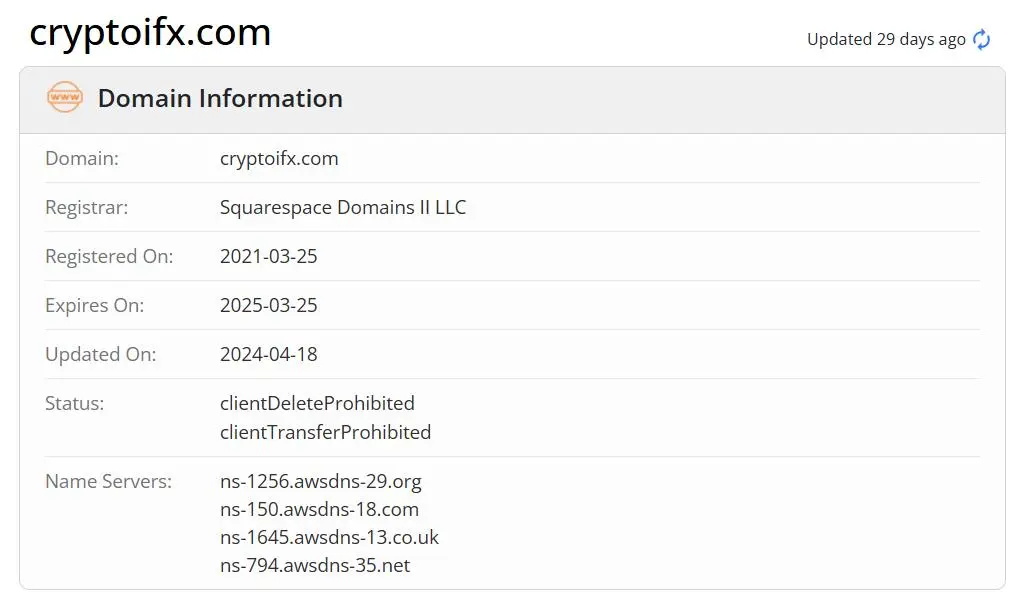The height and width of the screenshot is (606, 1024).
Task: Click the orange www globe icon
Action: click(65, 97)
